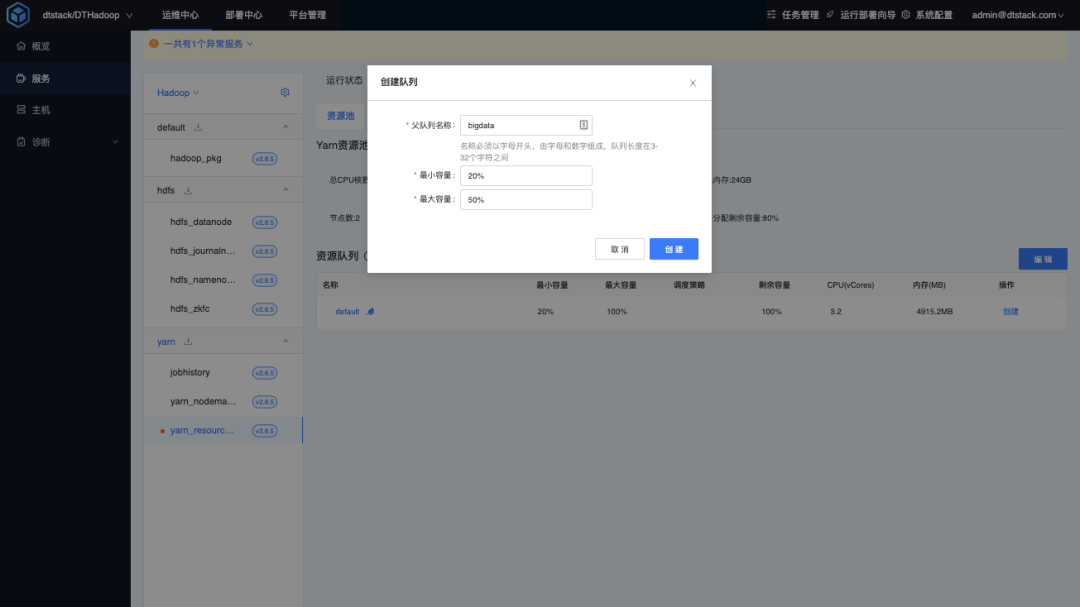Expand the admin@dtstack.com account menu
1080x607 pixels.
(x=1019, y=15)
